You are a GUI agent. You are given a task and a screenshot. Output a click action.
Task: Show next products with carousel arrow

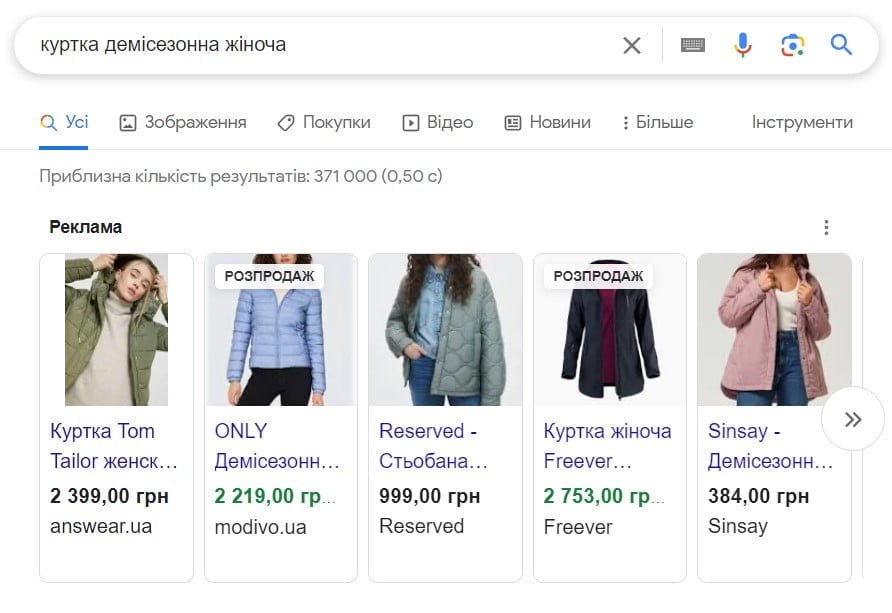852,419
